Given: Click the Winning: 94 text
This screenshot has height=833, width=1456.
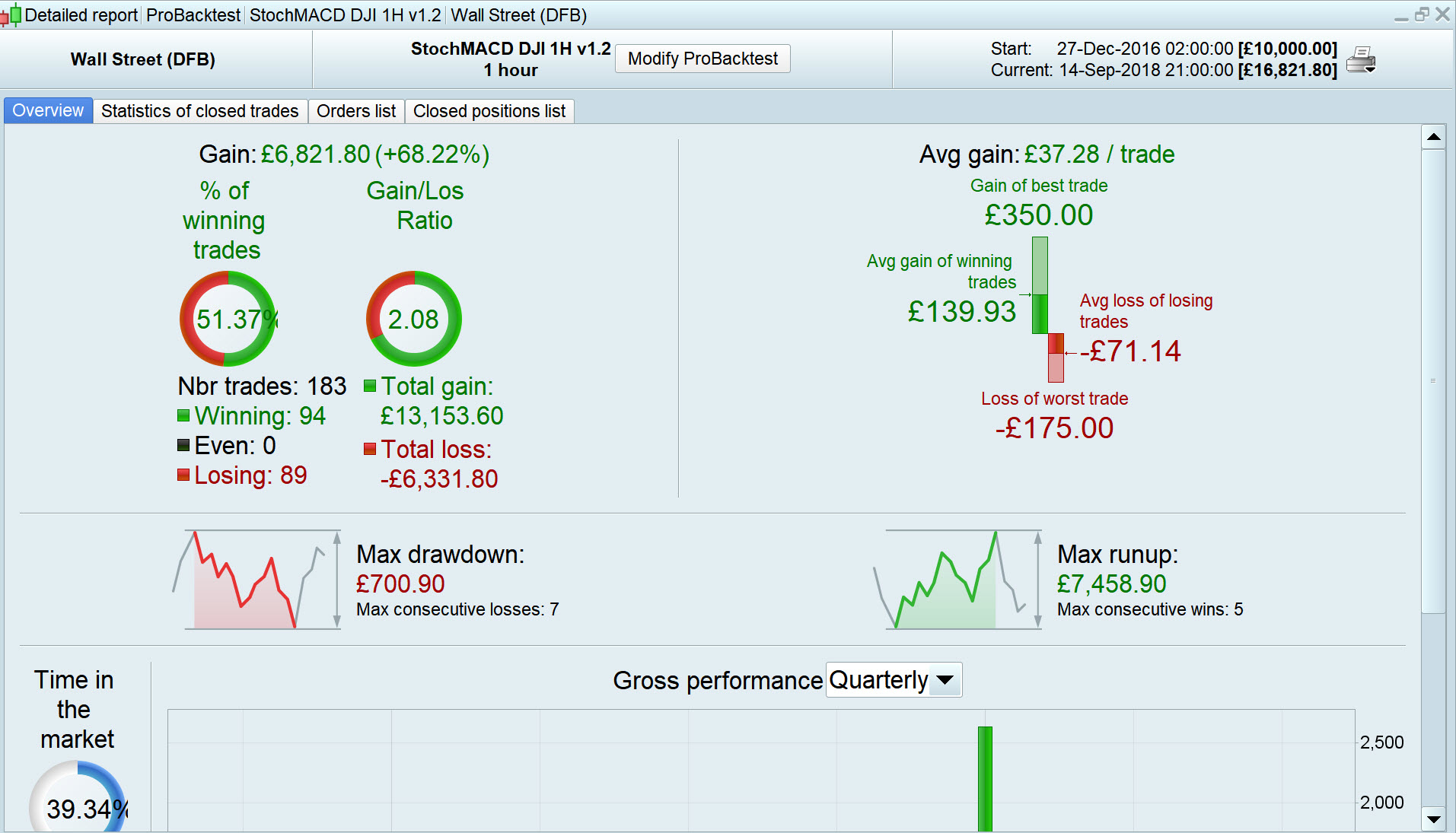Looking at the screenshot, I should (260, 416).
